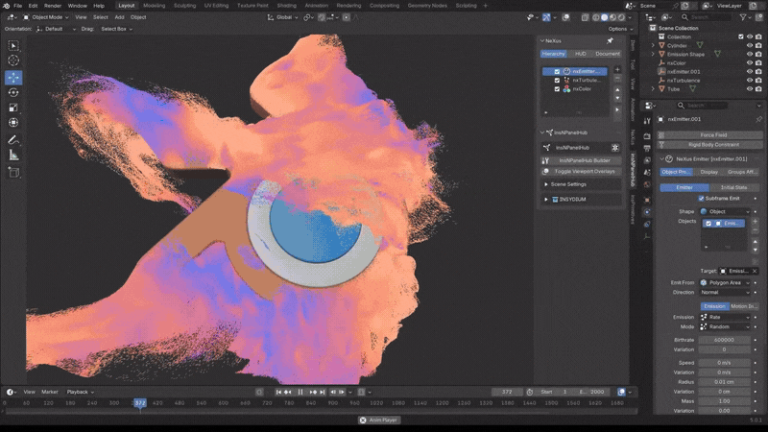Activate the Rotate tool
This screenshot has width=768, height=432.
point(13,93)
